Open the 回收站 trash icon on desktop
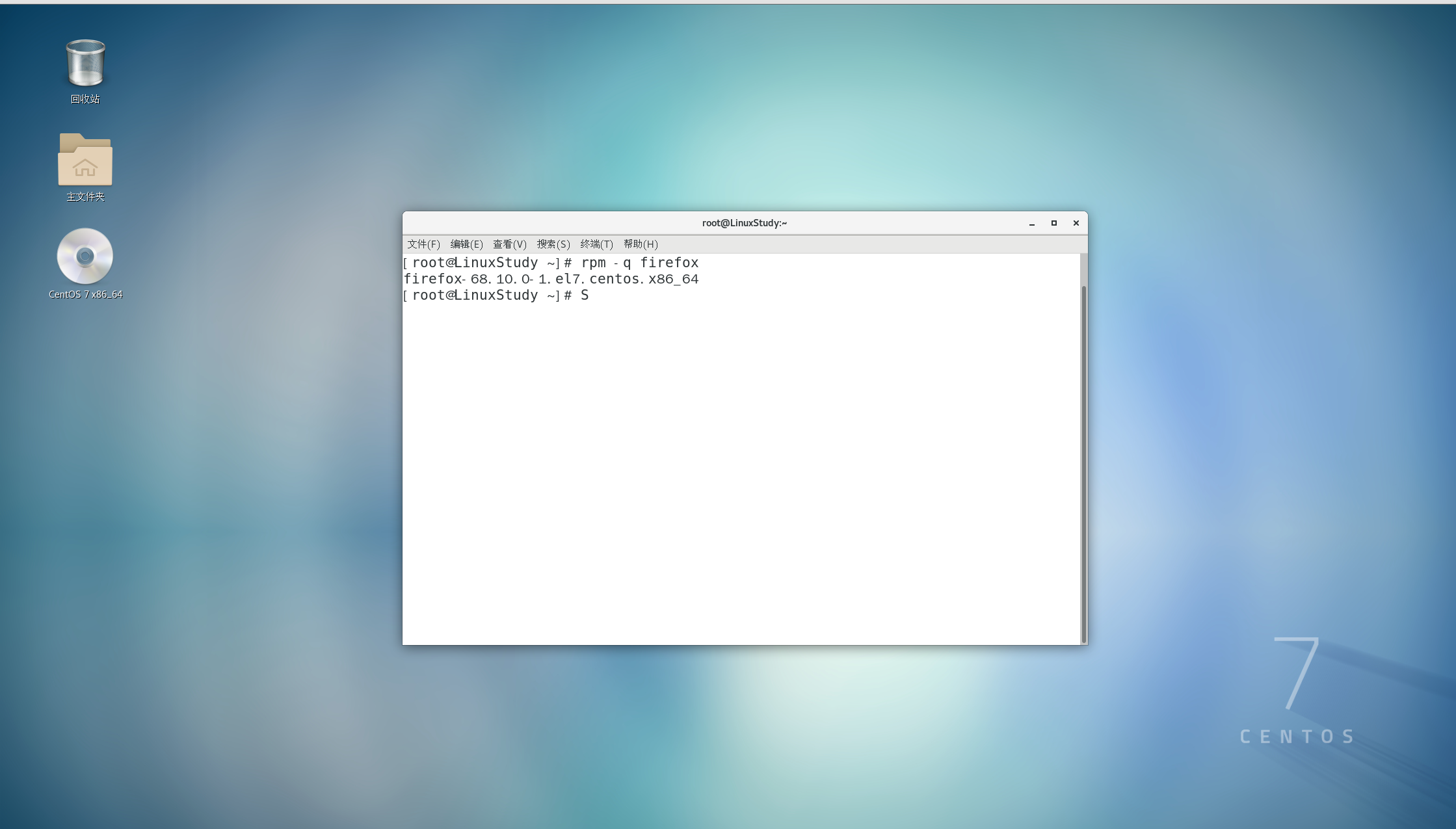The width and height of the screenshot is (1456, 829). (85, 63)
